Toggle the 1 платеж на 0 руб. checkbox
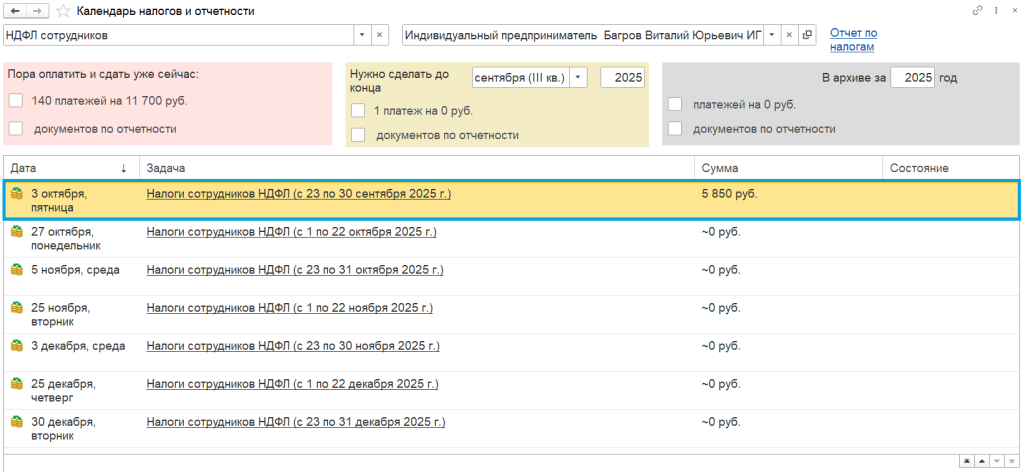 point(358,111)
